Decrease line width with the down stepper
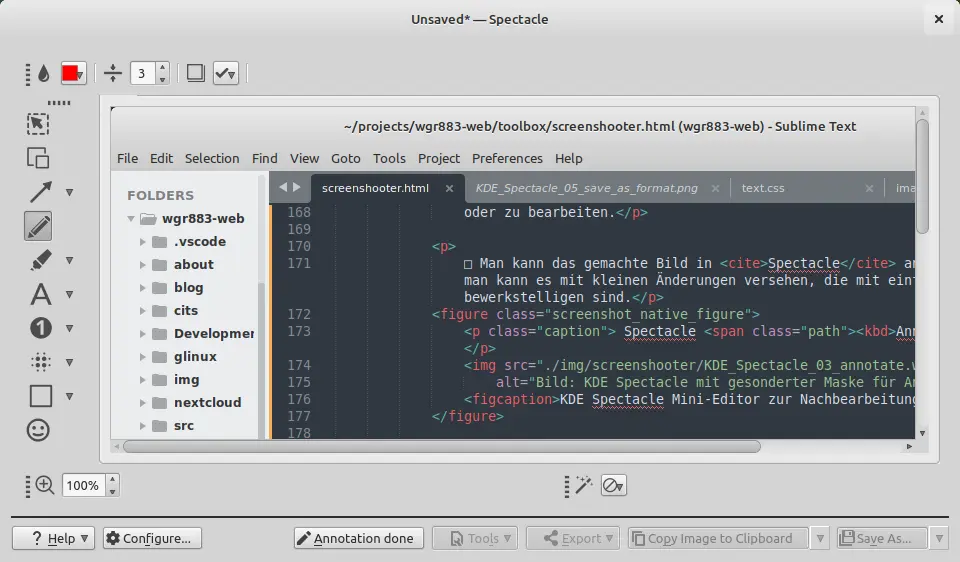The height and width of the screenshot is (562, 960). [162, 80]
